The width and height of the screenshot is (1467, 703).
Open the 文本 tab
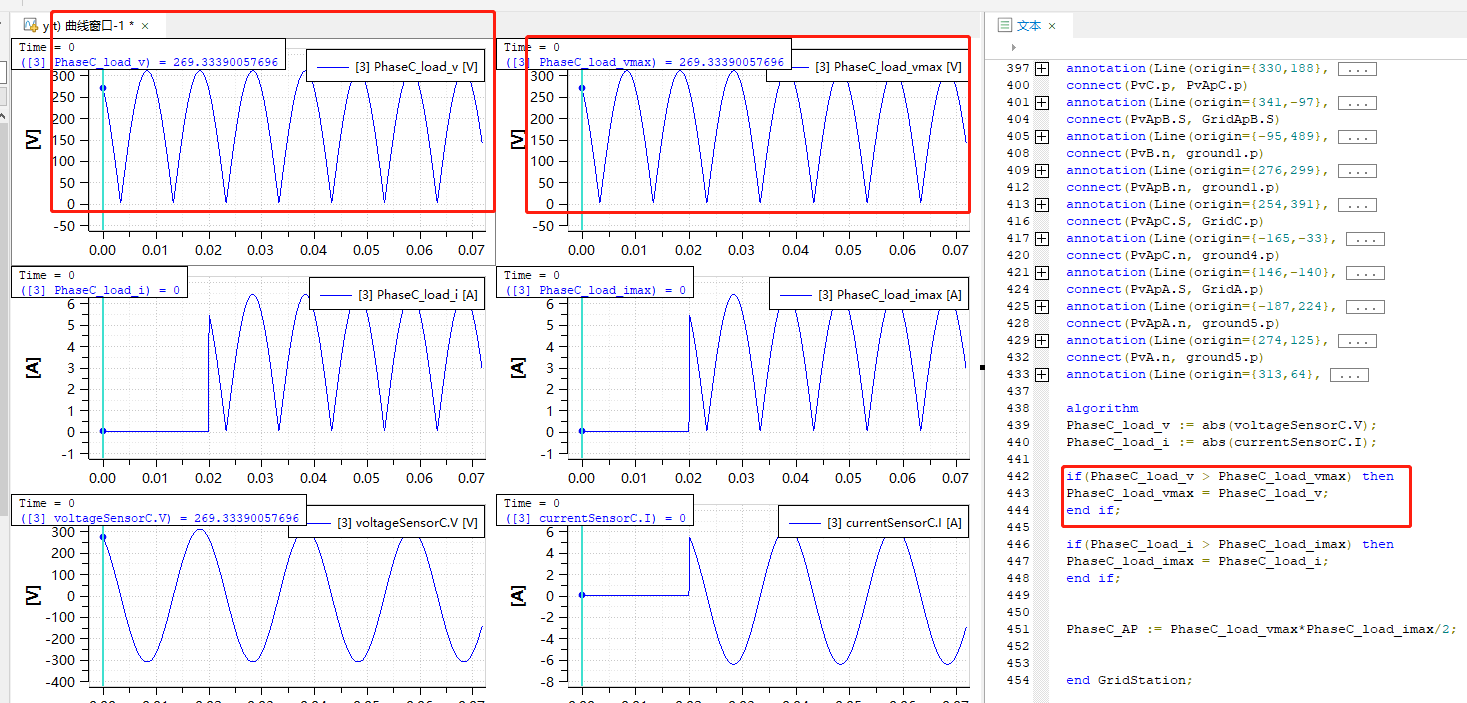[1028, 25]
